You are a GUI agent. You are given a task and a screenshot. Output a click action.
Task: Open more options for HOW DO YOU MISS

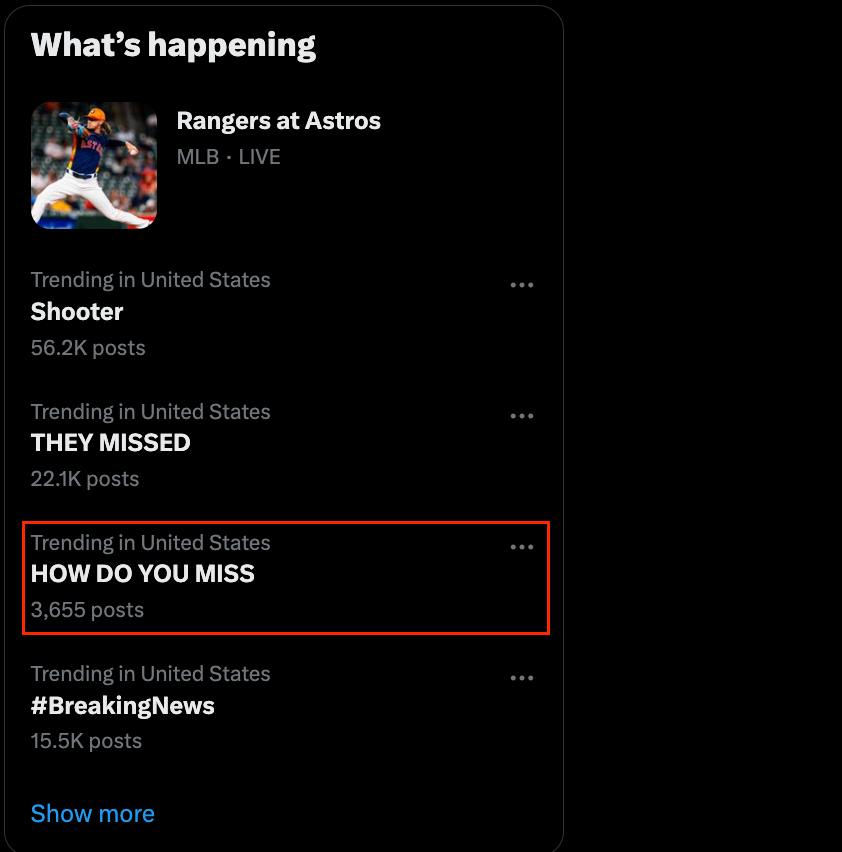tap(522, 547)
